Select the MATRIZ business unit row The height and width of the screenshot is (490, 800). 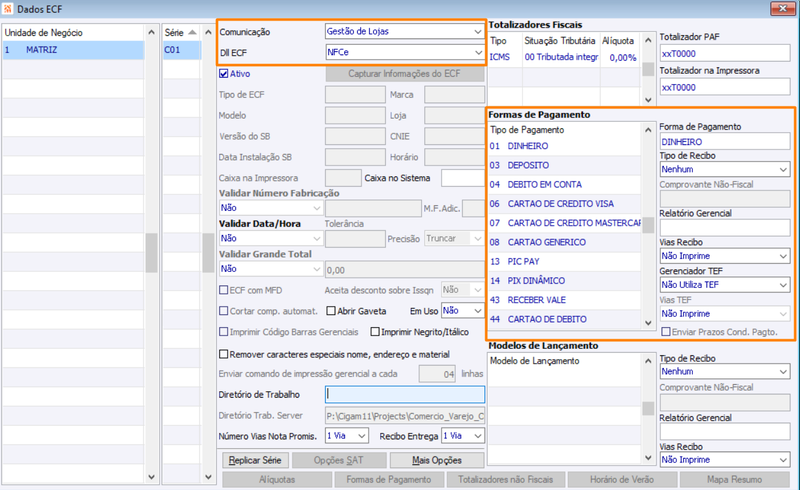click(73, 50)
